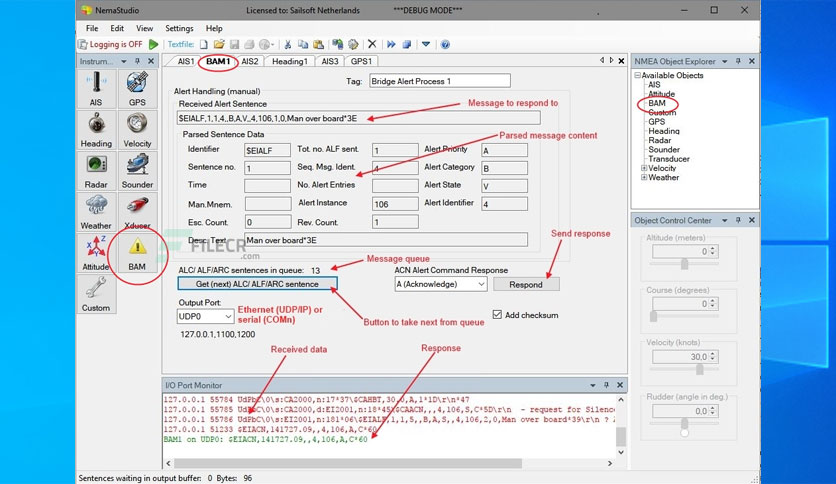Click the Respond button

[x=526, y=284]
